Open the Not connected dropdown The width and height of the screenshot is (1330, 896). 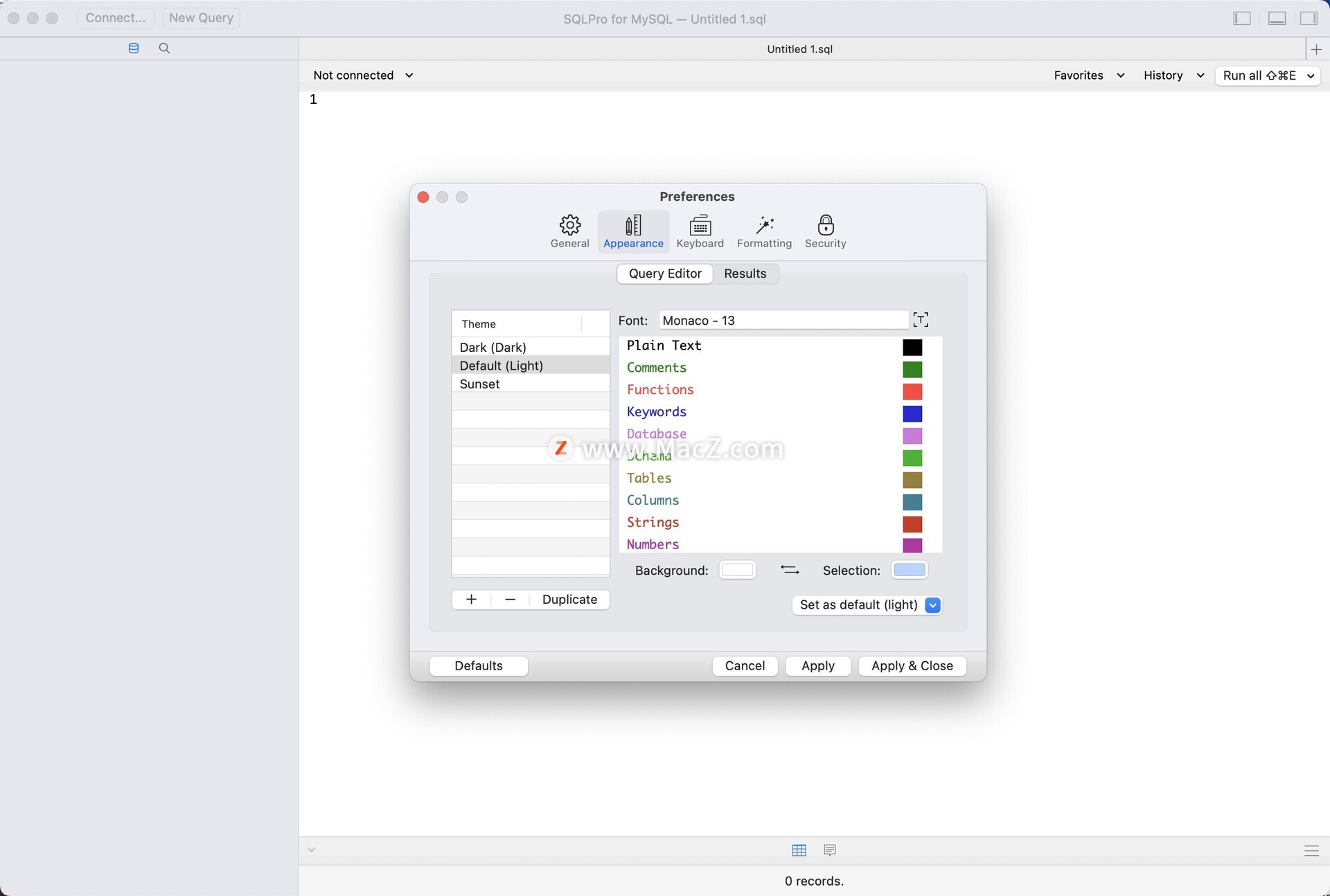pyautogui.click(x=363, y=75)
